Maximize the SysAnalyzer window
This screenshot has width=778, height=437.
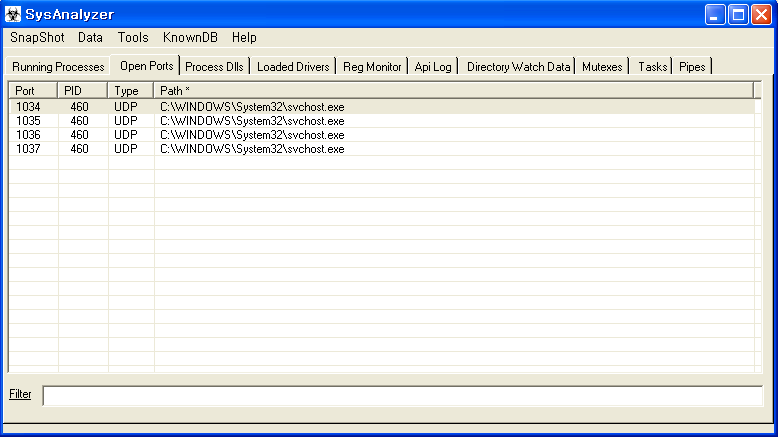click(738, 14)
